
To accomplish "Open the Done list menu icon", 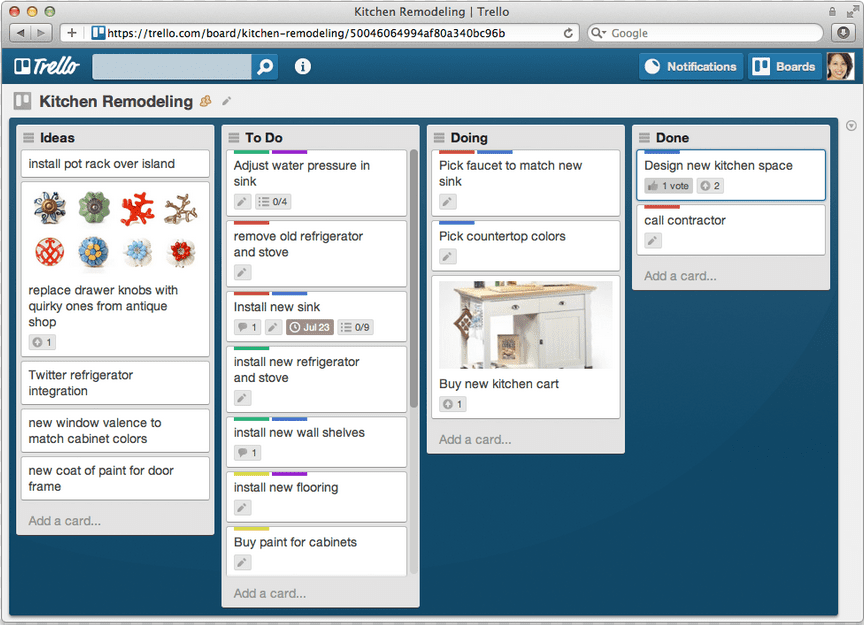I will [x=644, y=137].
